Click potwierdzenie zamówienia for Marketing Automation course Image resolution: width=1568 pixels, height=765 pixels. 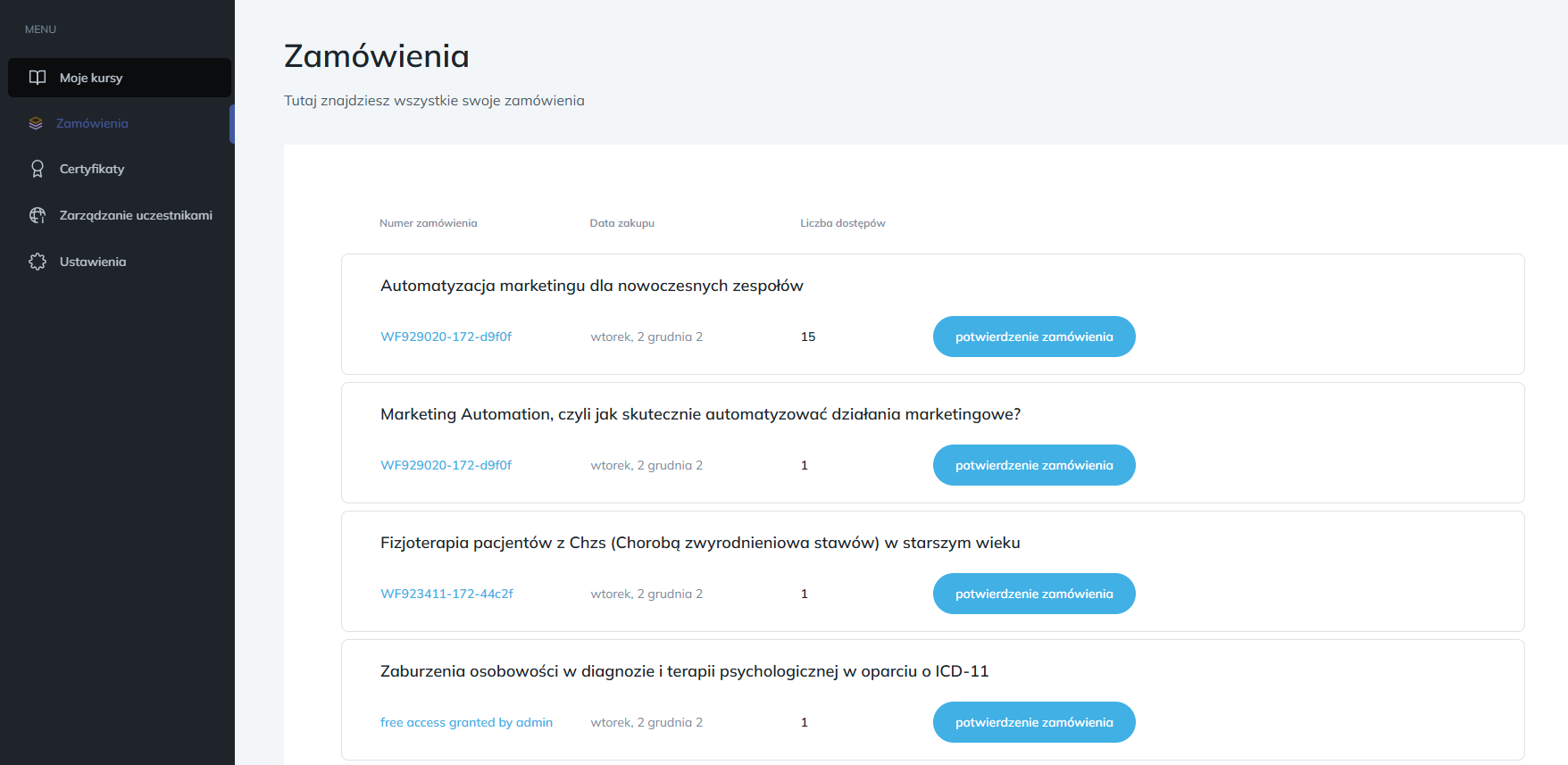tap(1033, 465)
